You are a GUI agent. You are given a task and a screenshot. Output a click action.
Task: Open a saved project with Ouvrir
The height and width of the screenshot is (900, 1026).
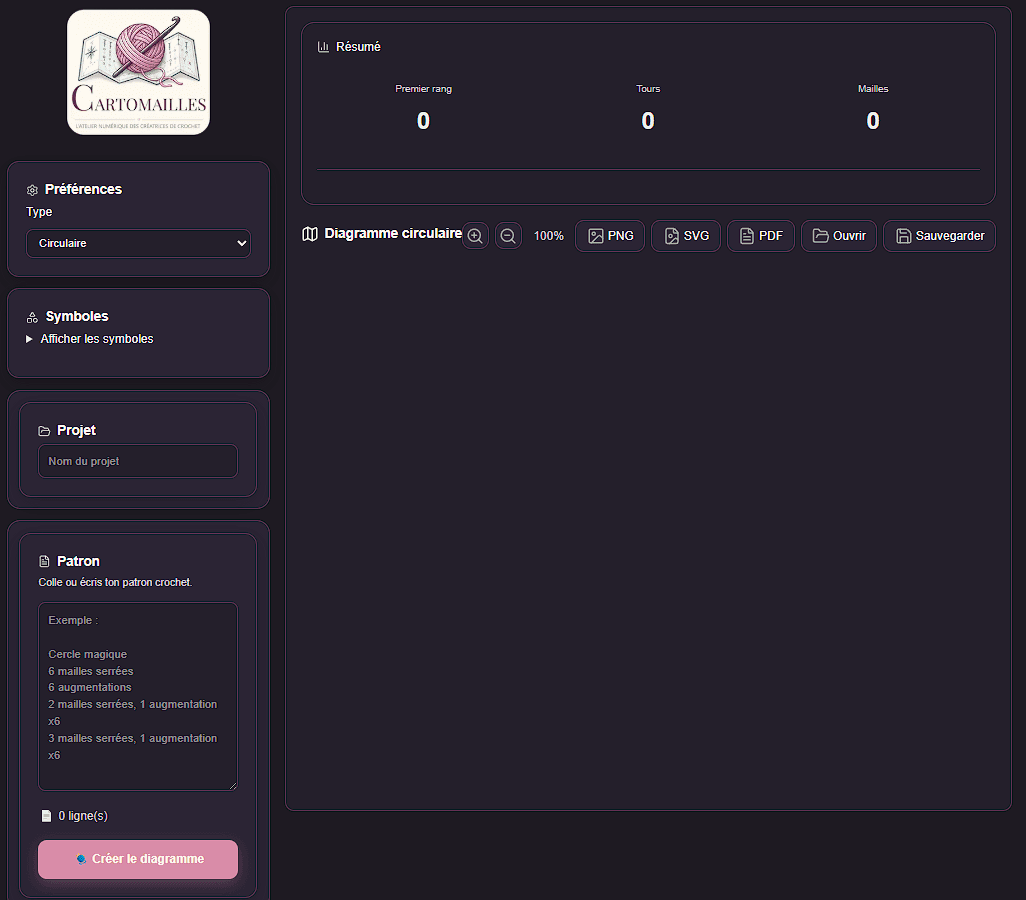(839, 236)
